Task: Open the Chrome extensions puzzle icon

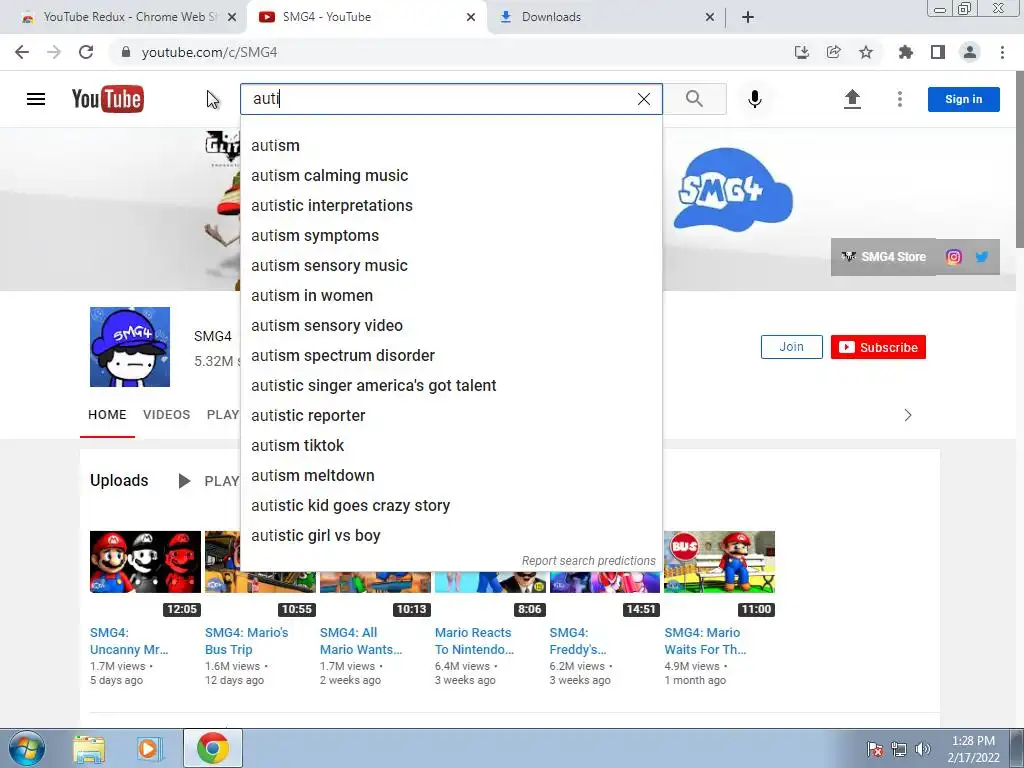Action: click(906, 52)
